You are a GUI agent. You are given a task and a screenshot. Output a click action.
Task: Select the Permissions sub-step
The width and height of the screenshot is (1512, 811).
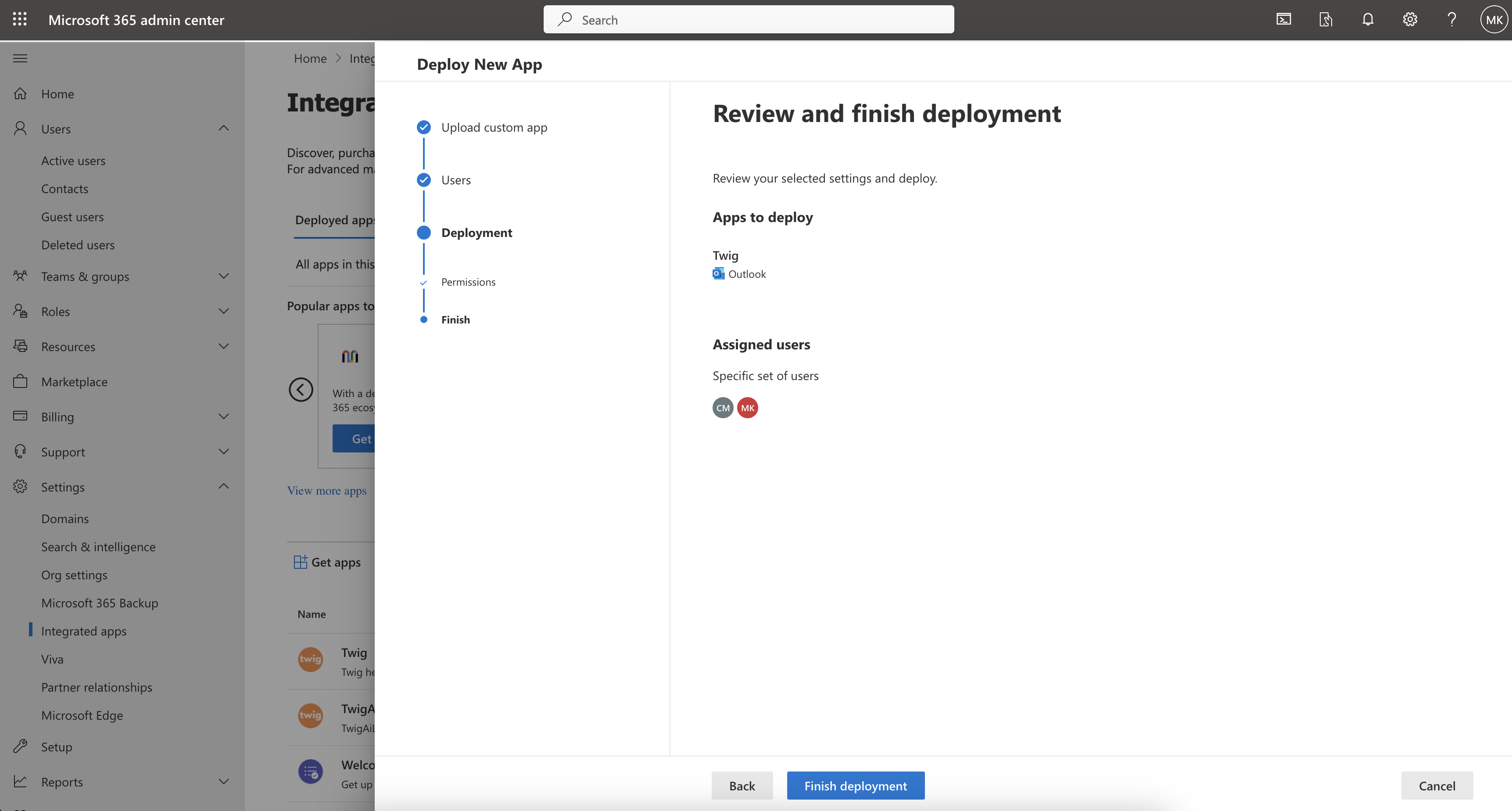point(468,282)
